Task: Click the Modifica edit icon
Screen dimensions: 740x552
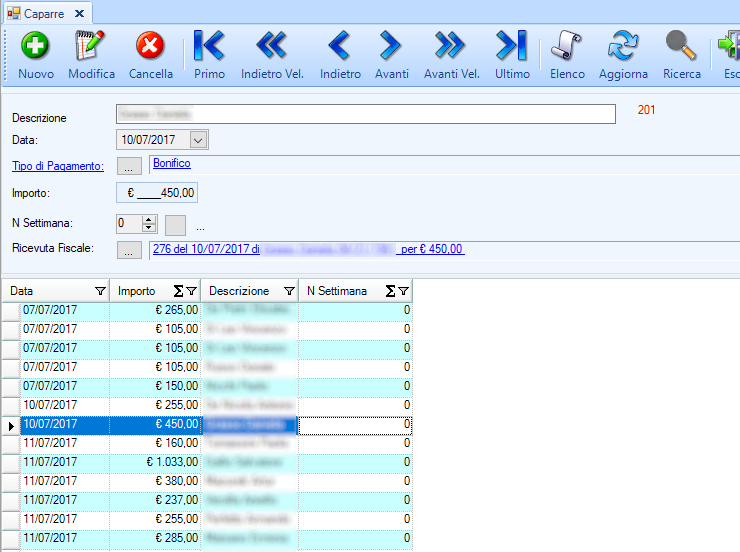Action: tap(91, 46)
